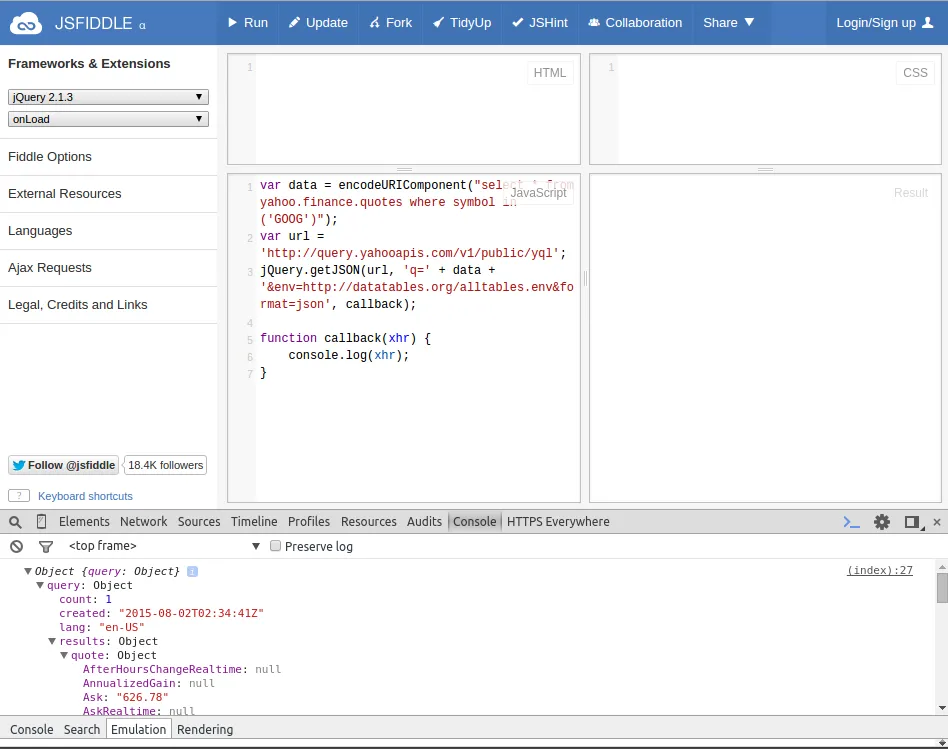Click the show drawer console prompt icon
This screenshot has width=948, height=749.
[851, 521]
